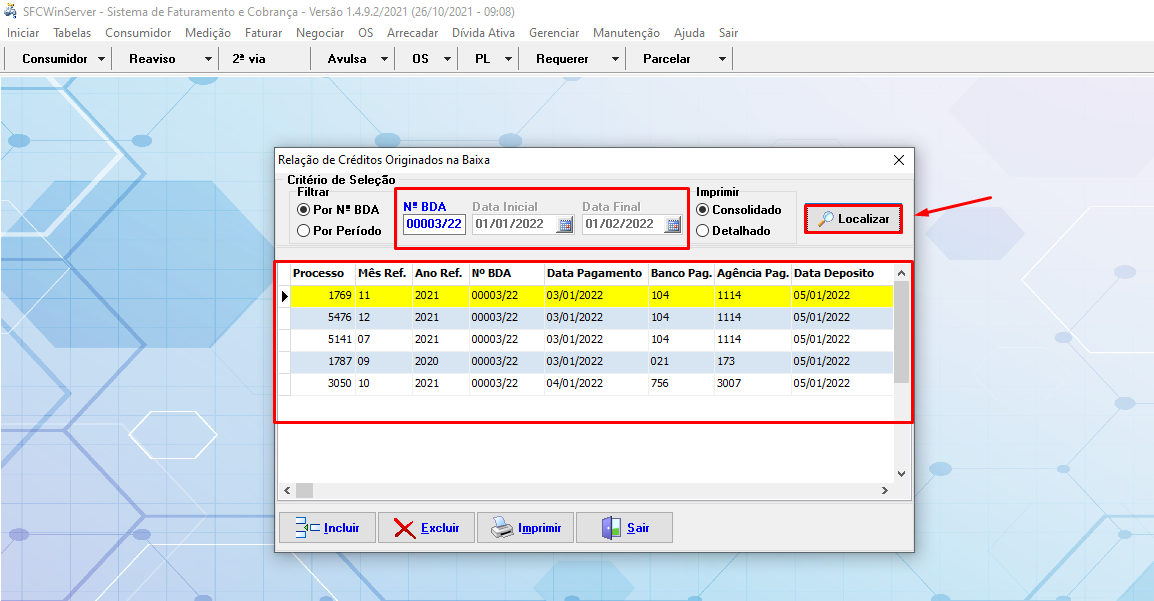Click the Localizar magnifier search button

coord(853,219)
